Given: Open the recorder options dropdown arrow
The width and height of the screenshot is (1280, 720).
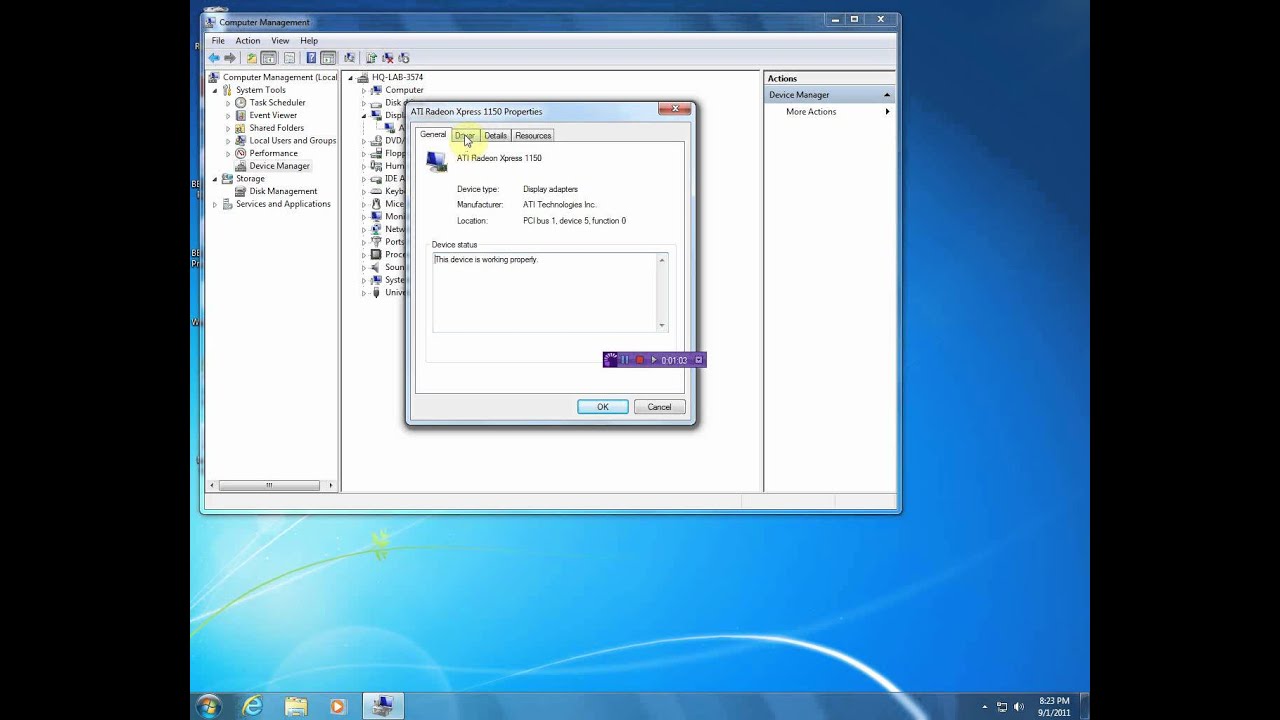Looking at the screenshot, I should click(x=699, y=360).
